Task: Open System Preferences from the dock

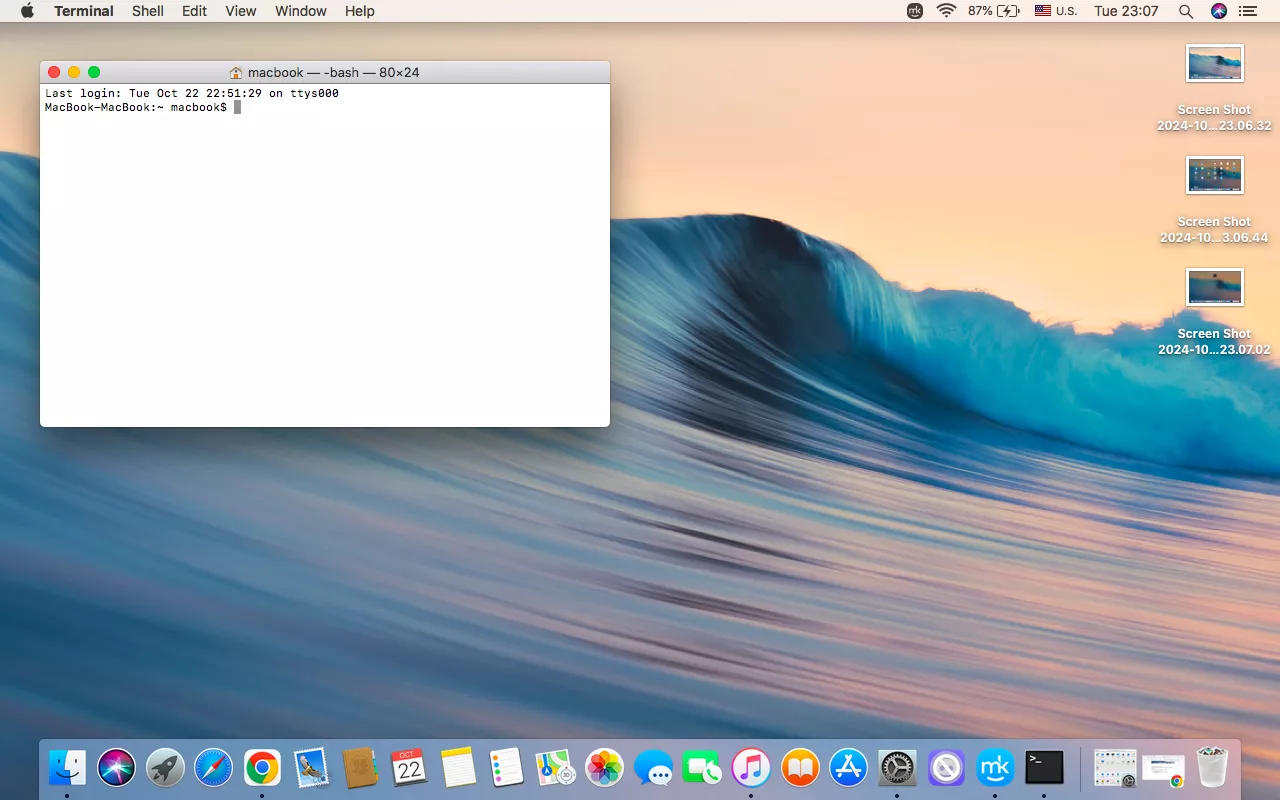Action: point(897,768)
